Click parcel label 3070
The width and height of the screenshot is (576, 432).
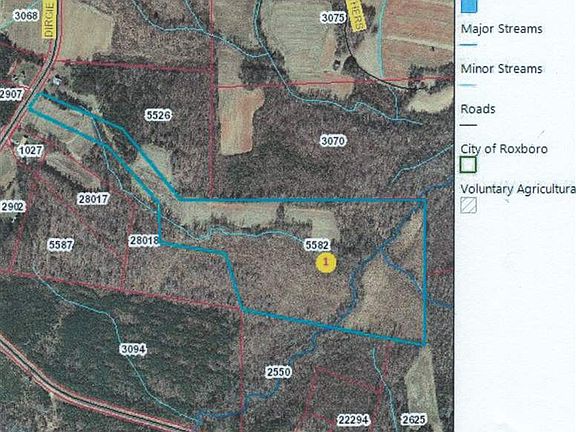333,141
